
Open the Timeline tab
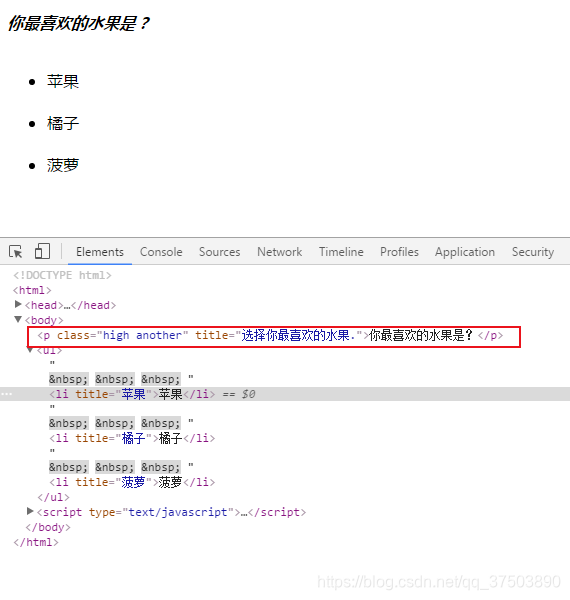point(341,252)
